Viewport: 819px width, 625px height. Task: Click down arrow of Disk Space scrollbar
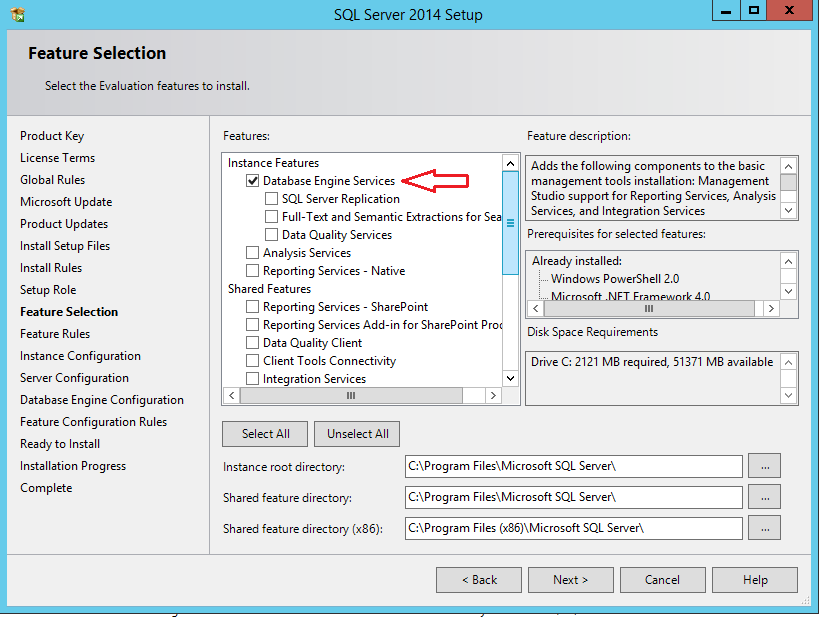[x=788, y=395]
